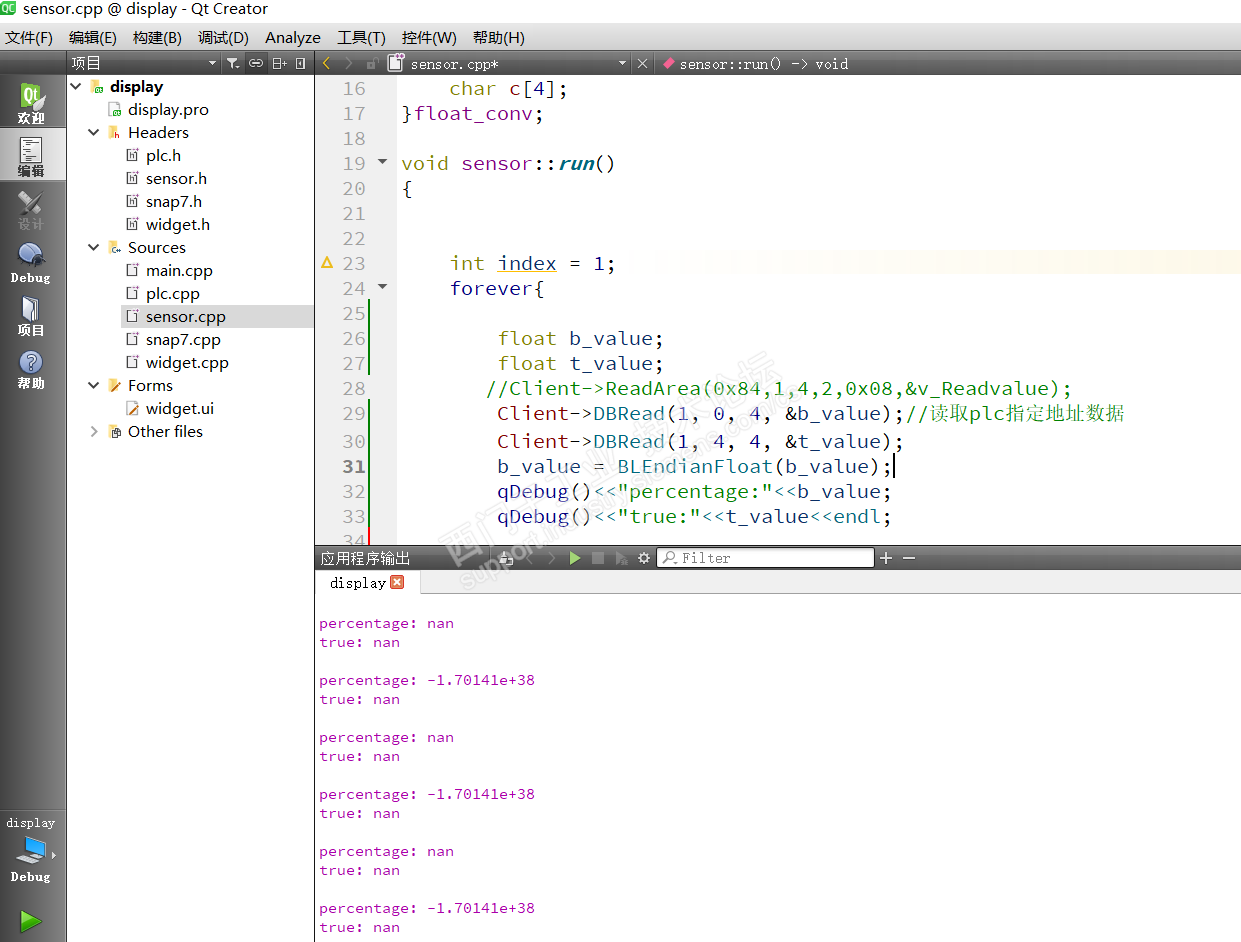Switch to Debug mode in the sidebar

[x=31, y=262]
